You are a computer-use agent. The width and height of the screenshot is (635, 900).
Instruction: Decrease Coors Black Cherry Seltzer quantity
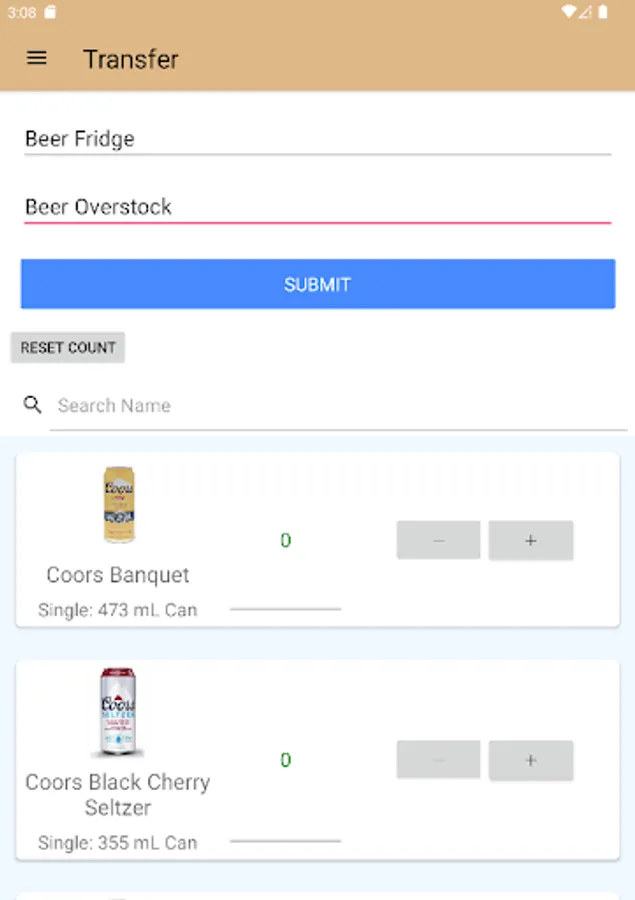coord(438,760)
